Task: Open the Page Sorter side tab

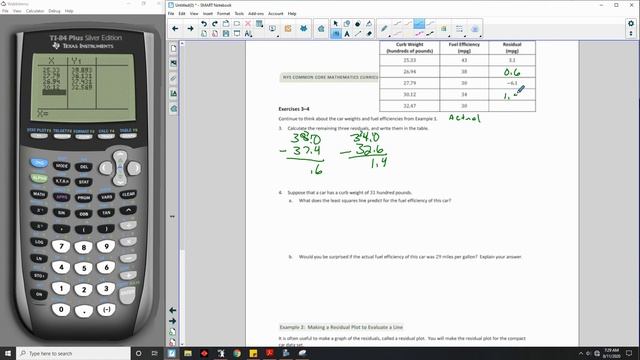Action: click(173, 49)
